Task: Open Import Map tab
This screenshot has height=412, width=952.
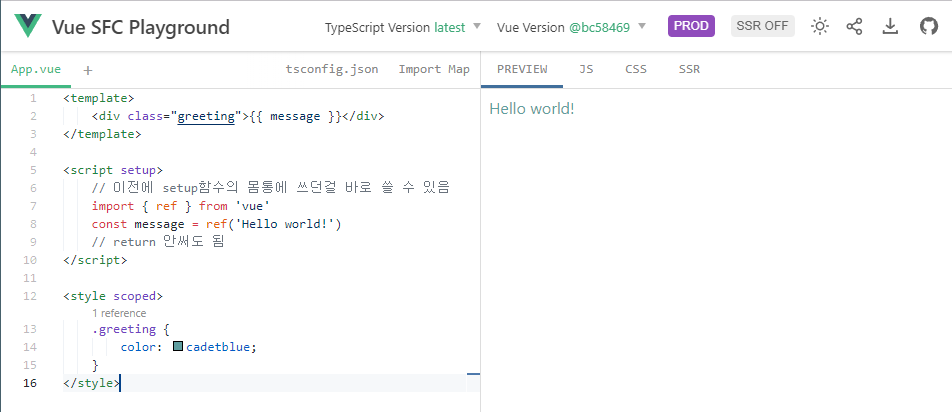Action: click(434, 69)
